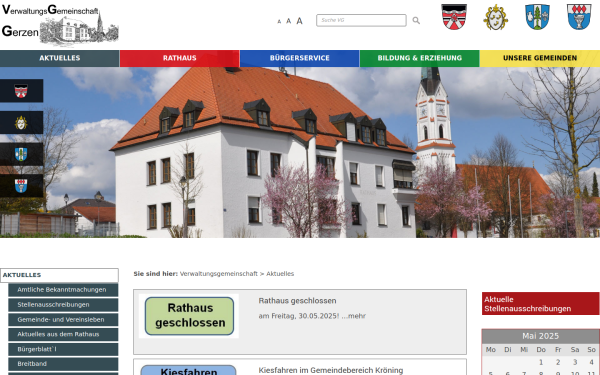Select the smallest font size A

coord(279,22)
